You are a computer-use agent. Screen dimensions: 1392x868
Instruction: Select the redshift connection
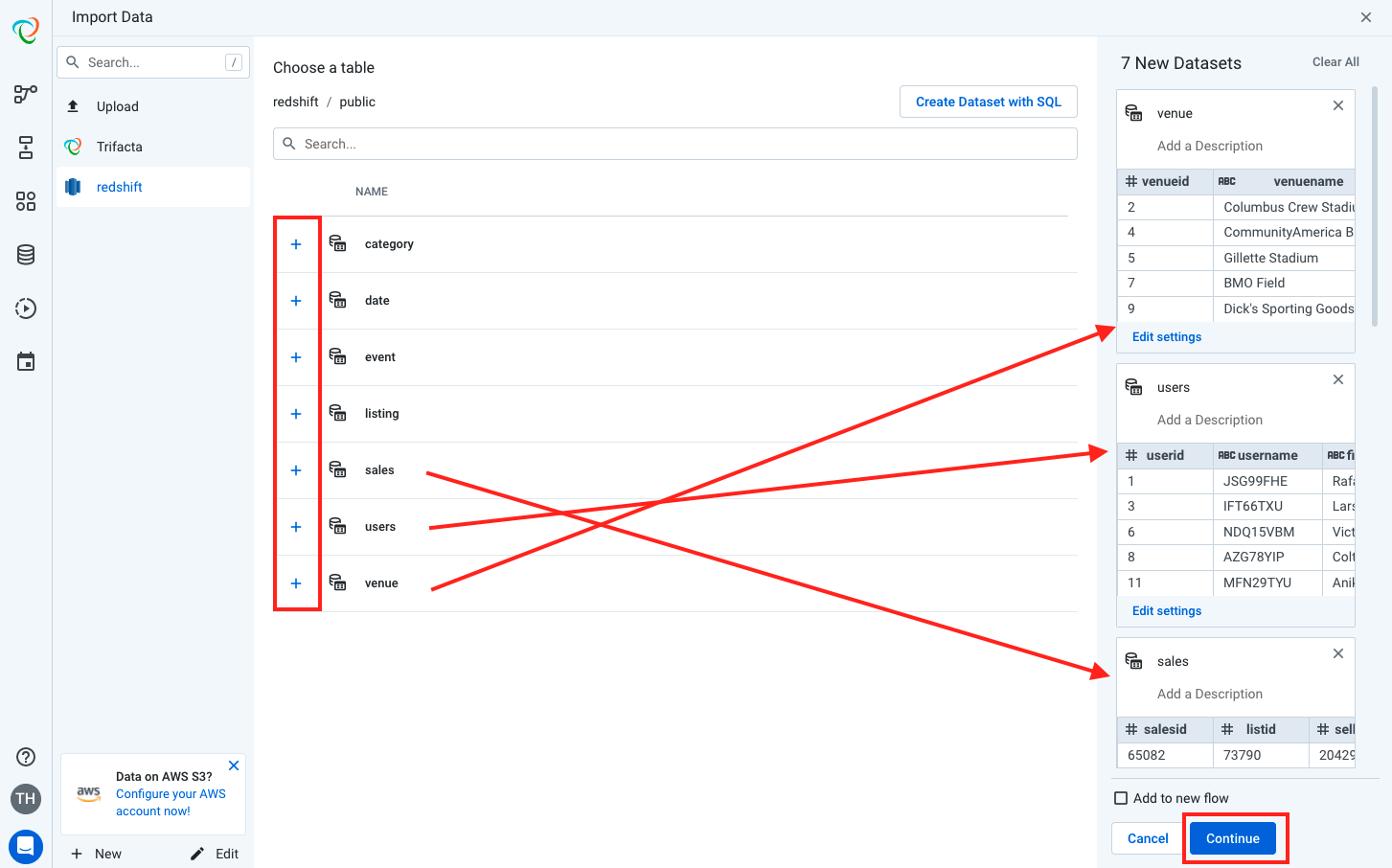click(x=119, y=187)
